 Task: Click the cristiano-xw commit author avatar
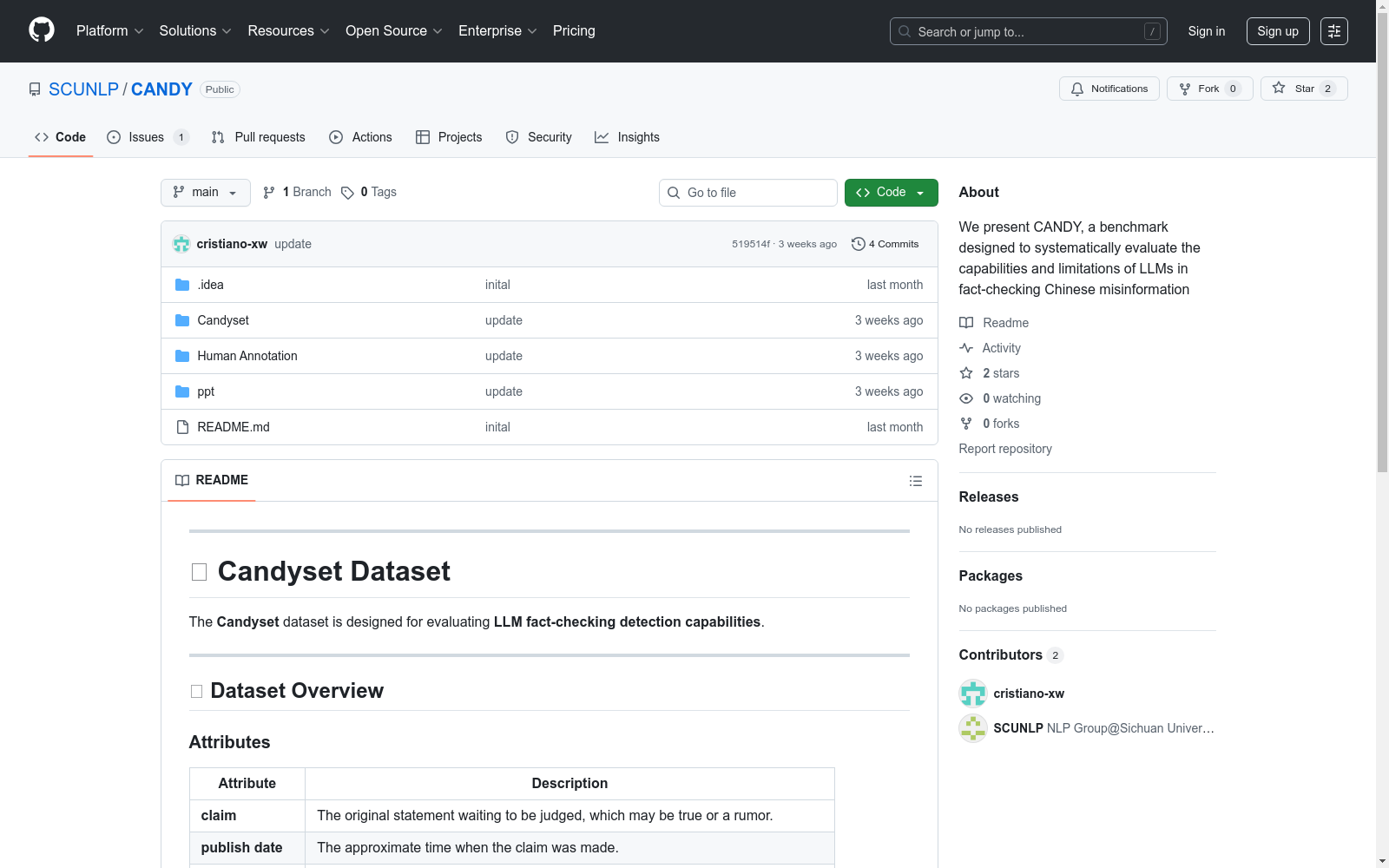point(181,244)
